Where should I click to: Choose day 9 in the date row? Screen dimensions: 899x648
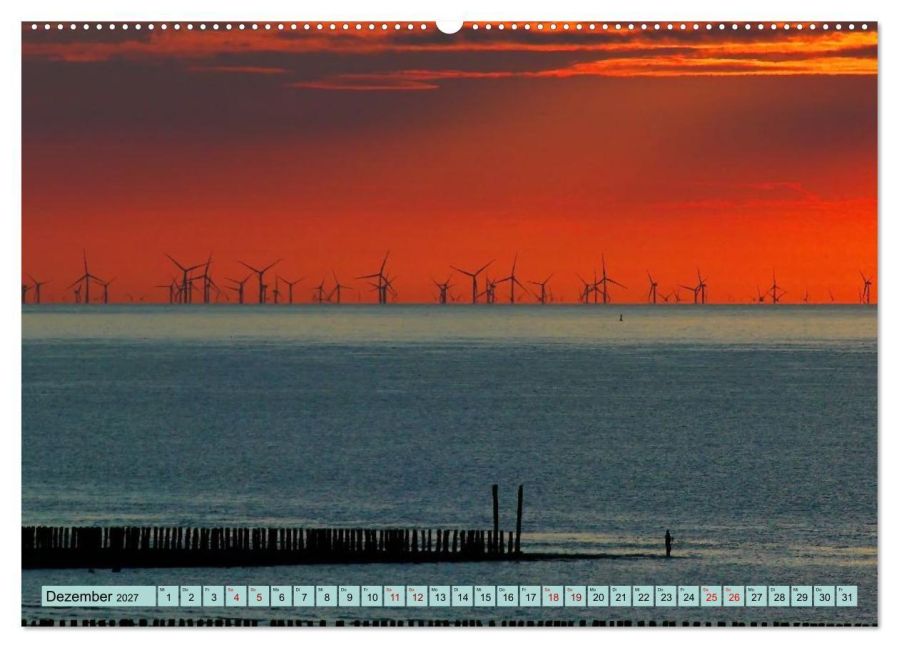click(350, 596)
